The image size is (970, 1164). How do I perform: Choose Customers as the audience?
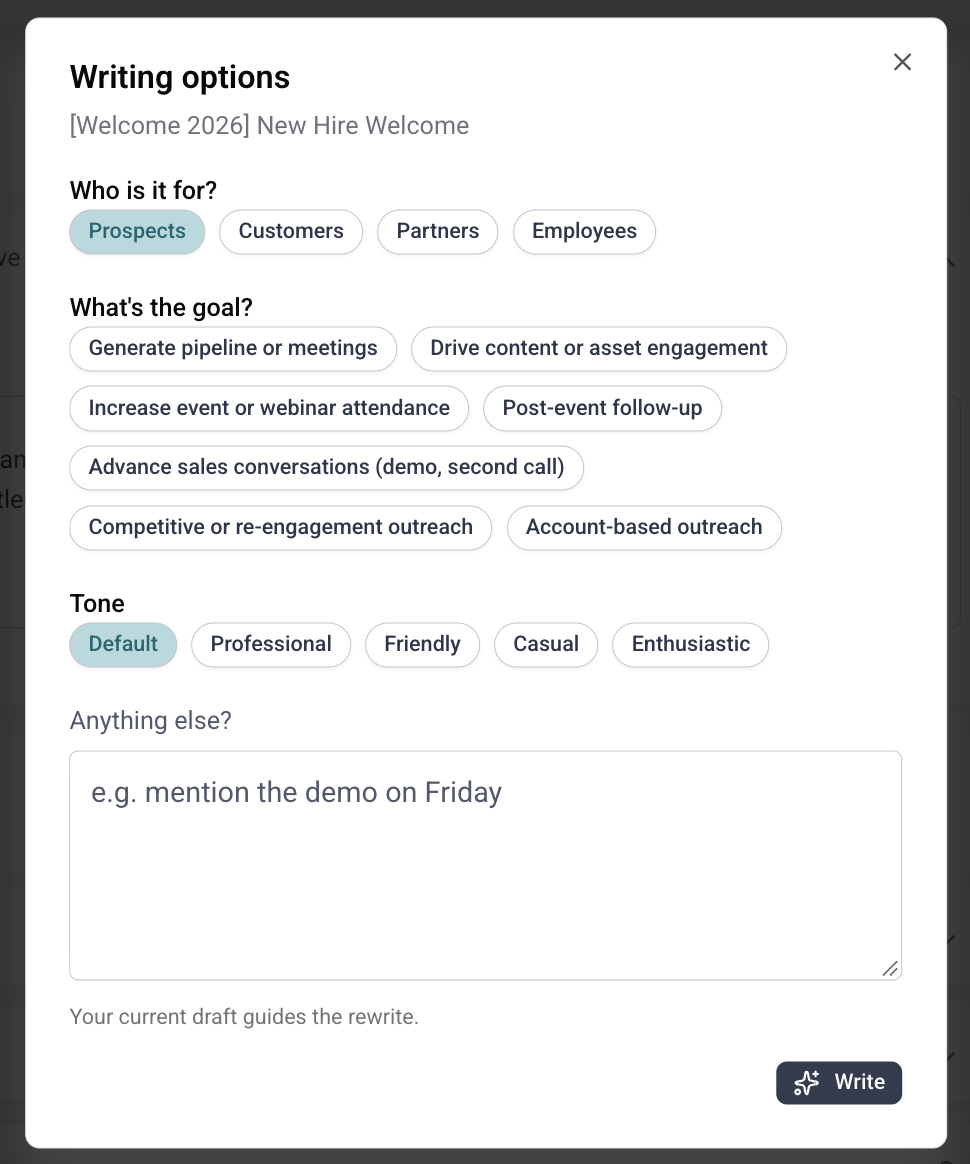click(291, 232)
